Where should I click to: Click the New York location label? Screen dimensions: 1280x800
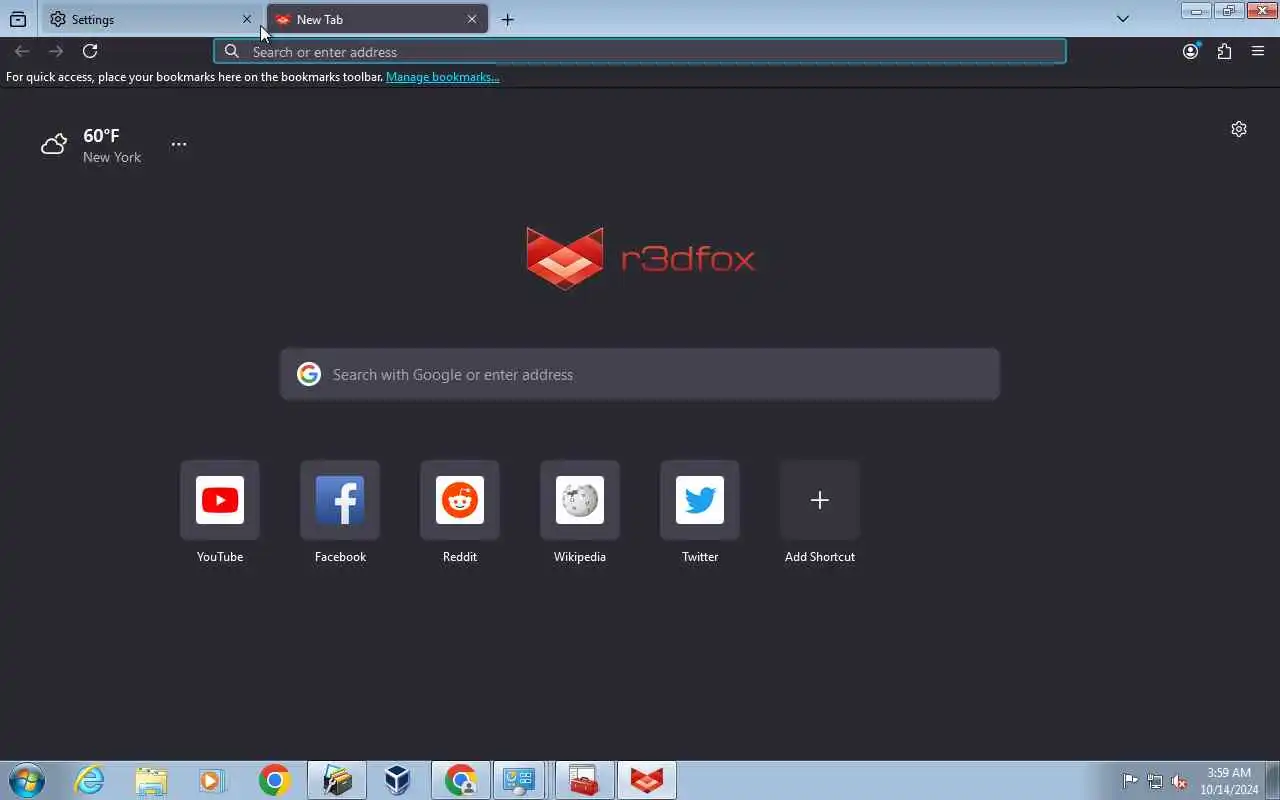[112, 157]
